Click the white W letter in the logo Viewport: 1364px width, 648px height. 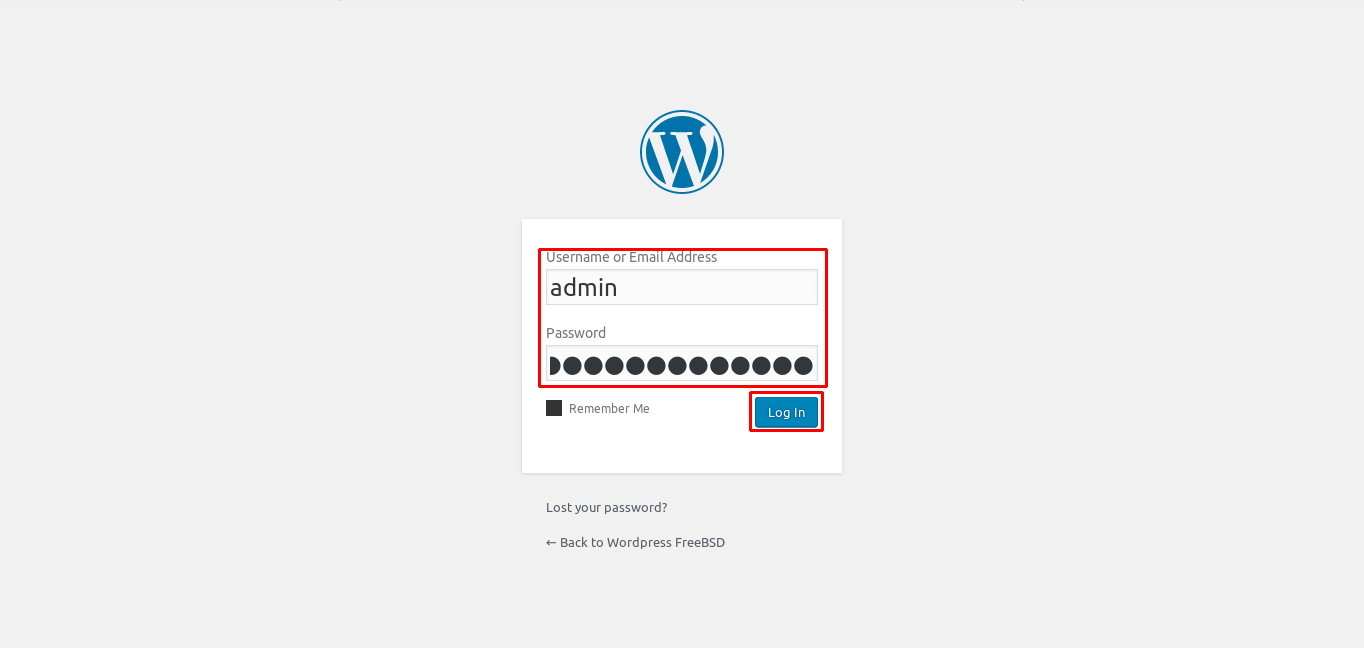tap(682, 153)
